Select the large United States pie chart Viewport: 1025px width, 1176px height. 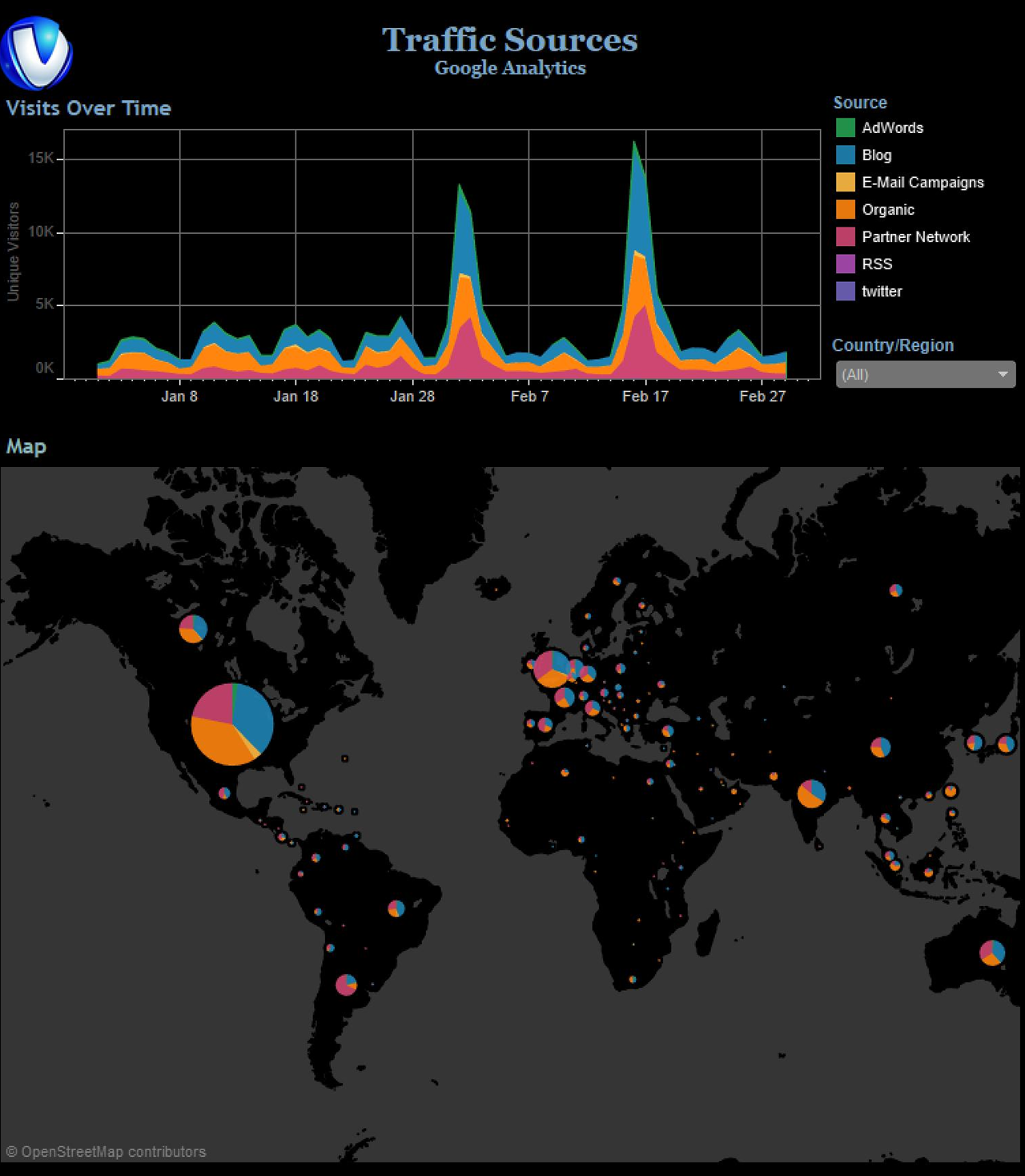232,724
